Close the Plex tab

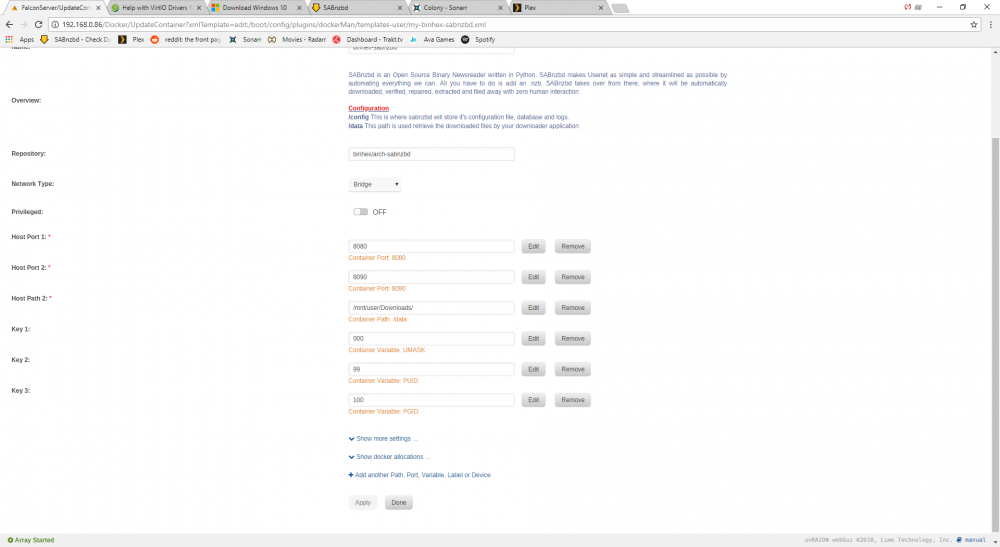[601, 8]
